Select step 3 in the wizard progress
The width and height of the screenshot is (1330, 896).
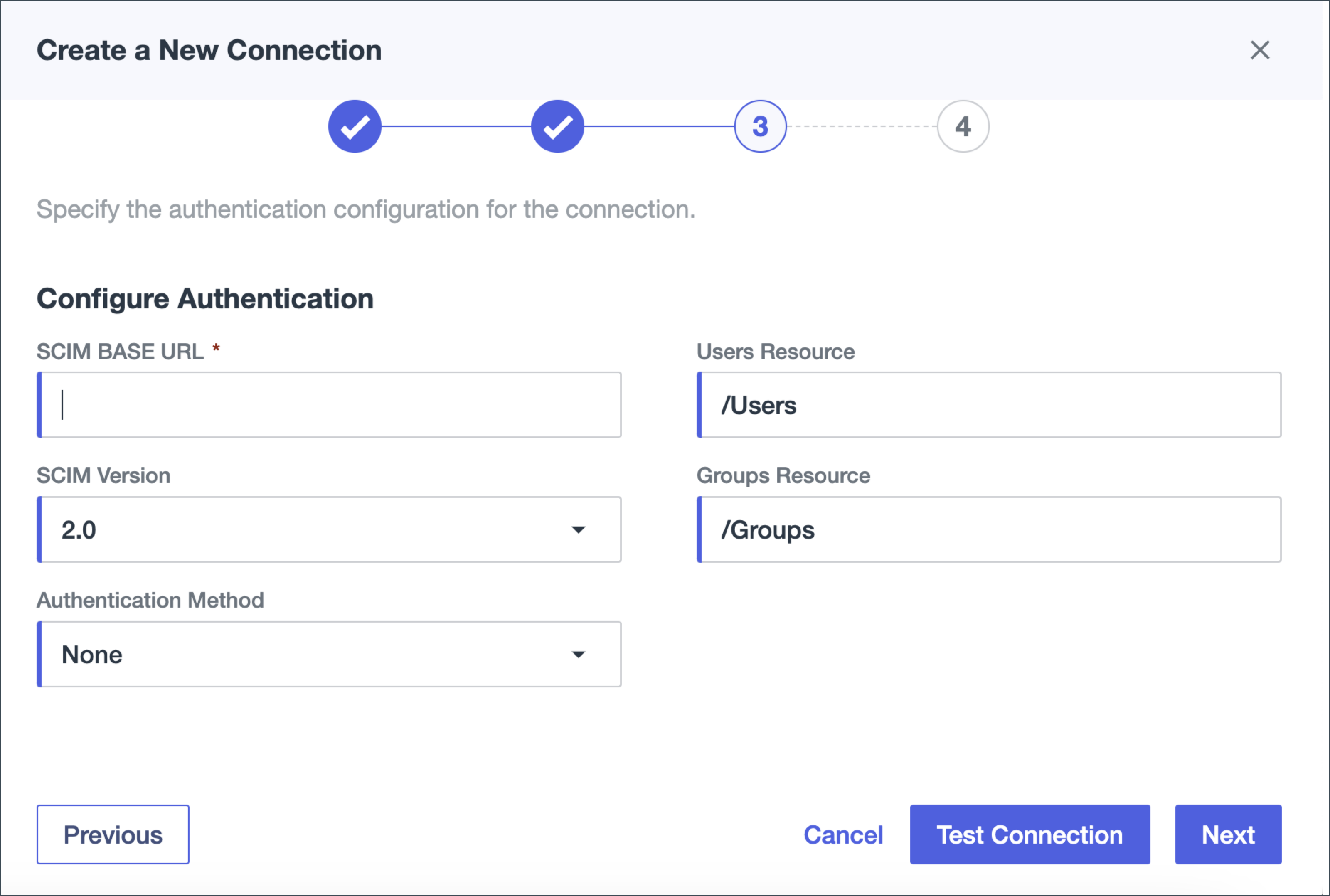click(x=760, y=126)
